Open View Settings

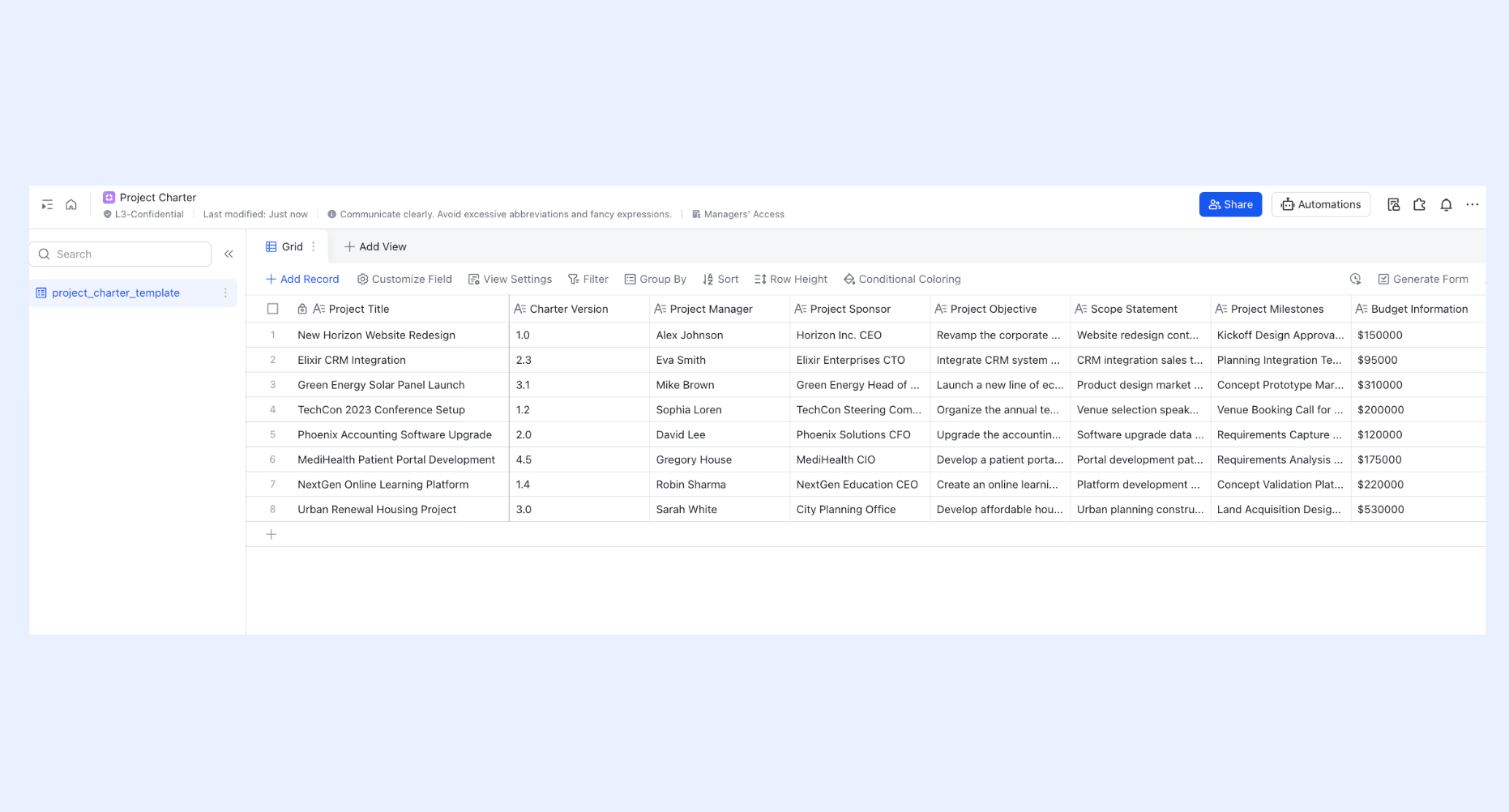click(510, 280)
